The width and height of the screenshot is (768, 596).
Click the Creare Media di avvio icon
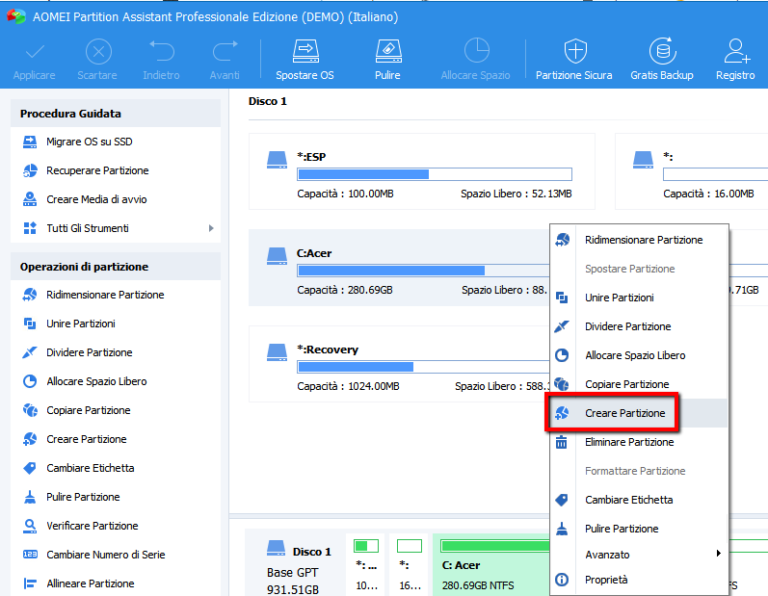point(30,199)
